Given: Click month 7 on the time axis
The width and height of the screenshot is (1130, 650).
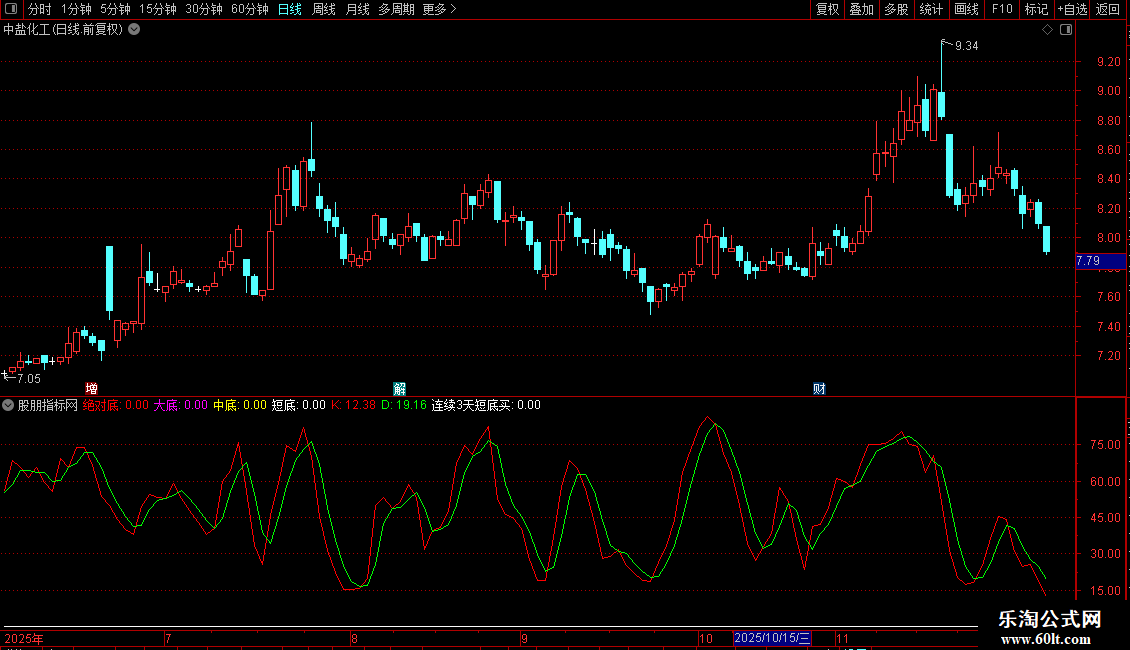Looking at the screenshot, I should (x=168, y=638).
